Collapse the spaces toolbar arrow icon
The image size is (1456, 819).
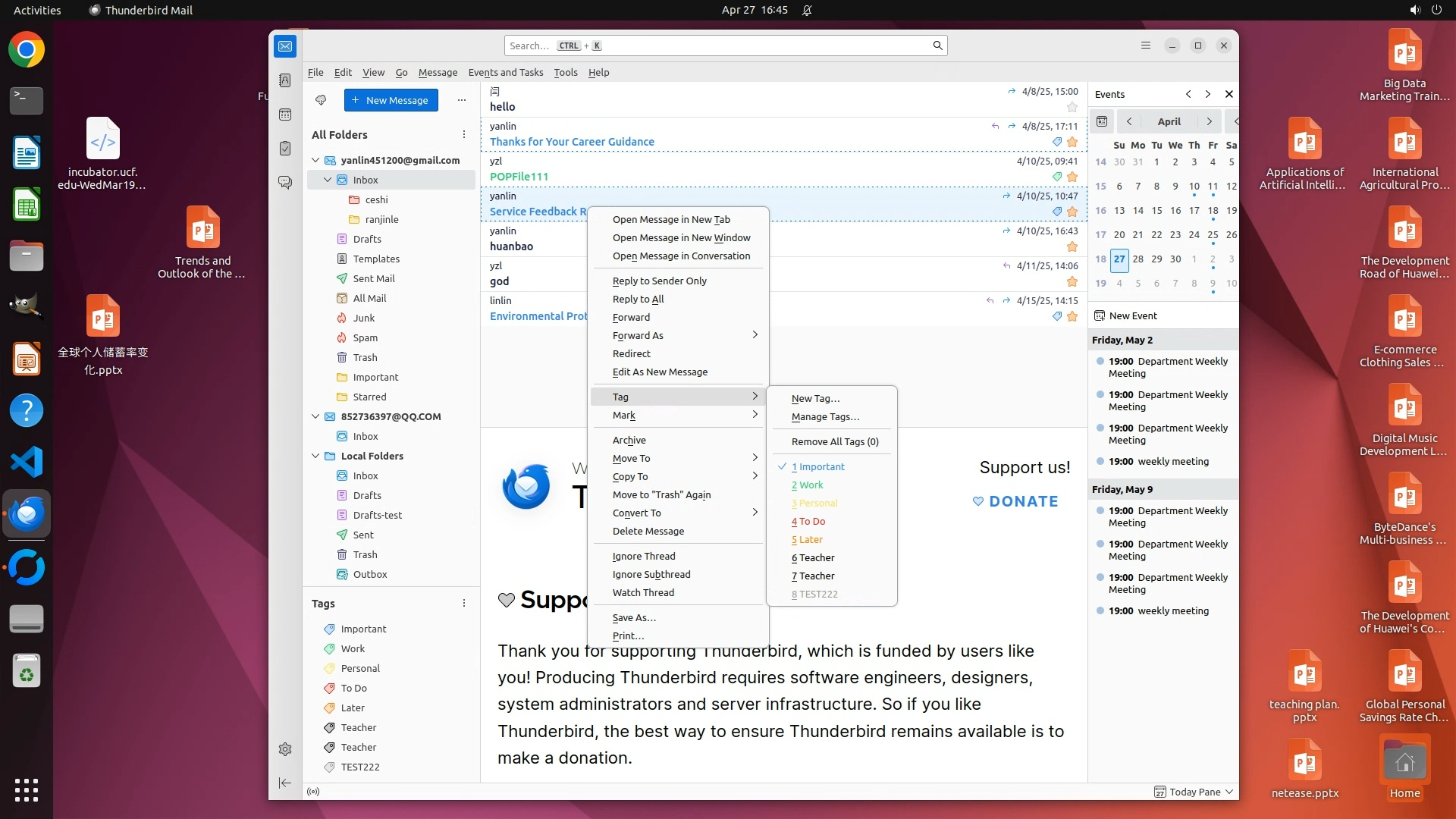click(285, 783)
